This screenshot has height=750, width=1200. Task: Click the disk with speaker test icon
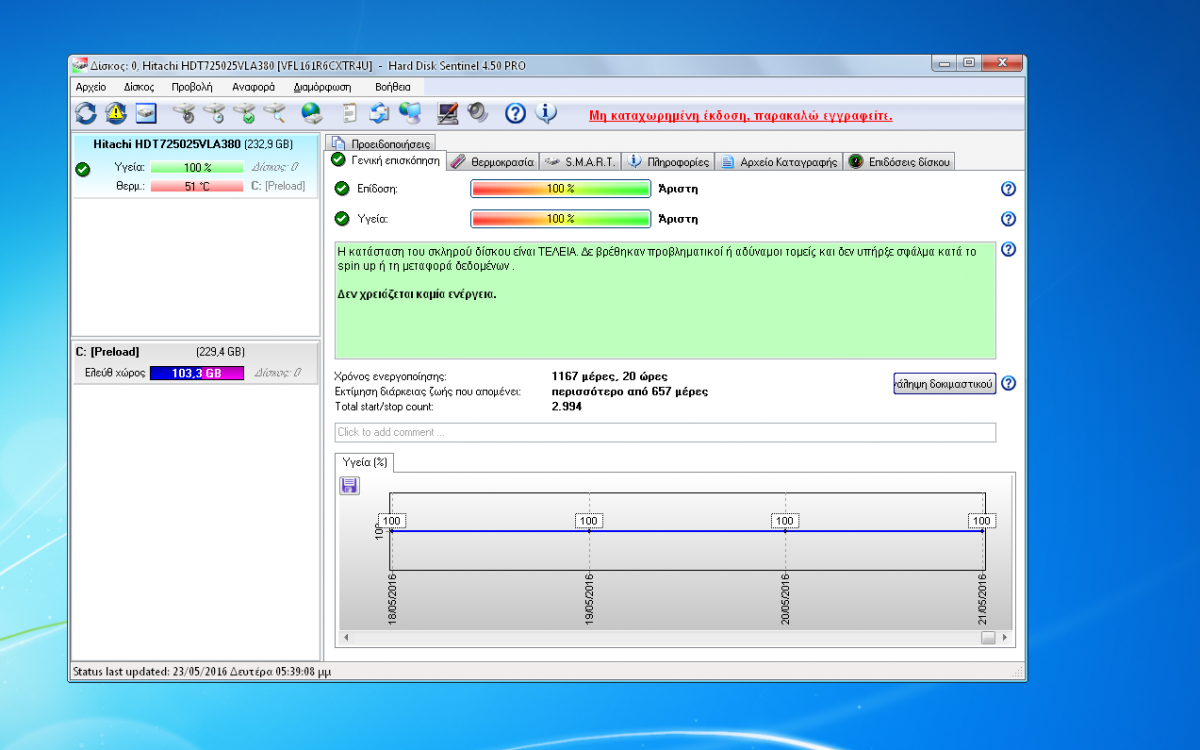click(183, 113)
